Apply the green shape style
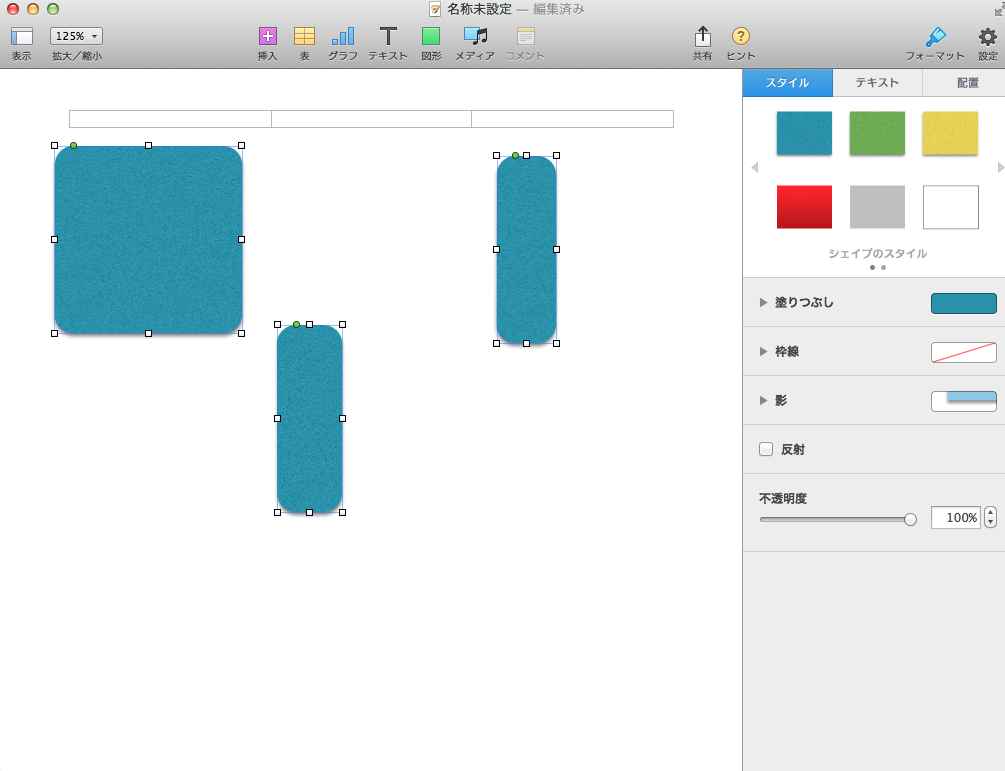 877,133
